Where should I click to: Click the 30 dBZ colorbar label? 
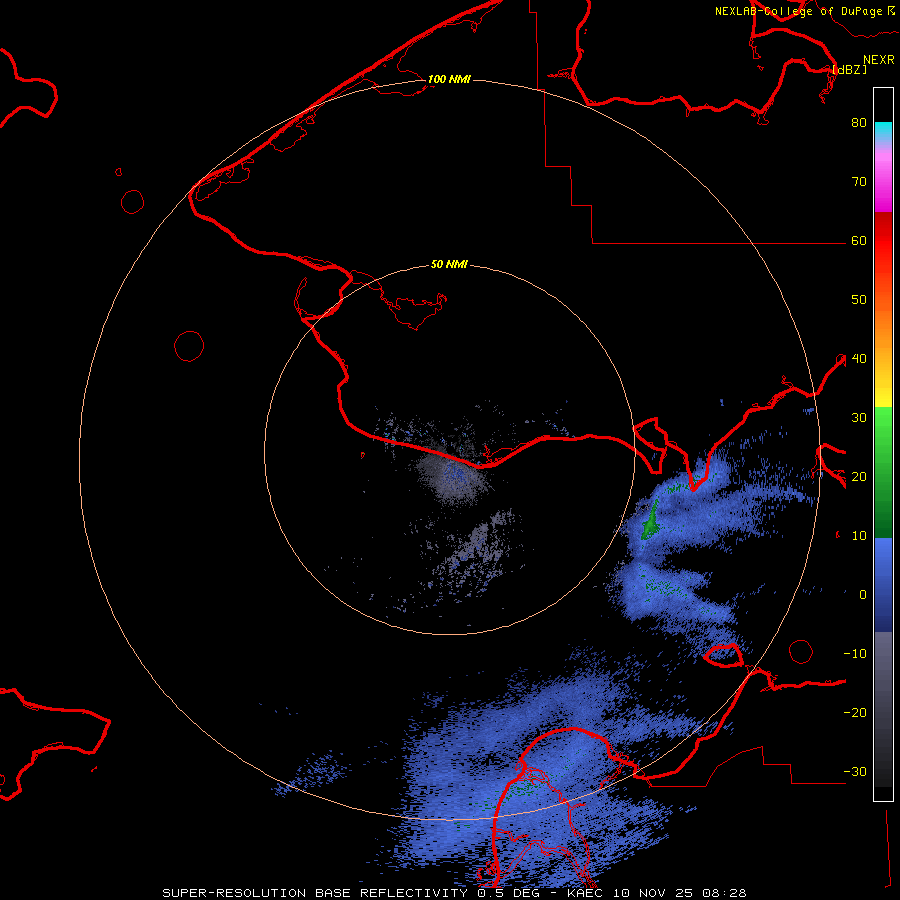(x=859, y=417)
